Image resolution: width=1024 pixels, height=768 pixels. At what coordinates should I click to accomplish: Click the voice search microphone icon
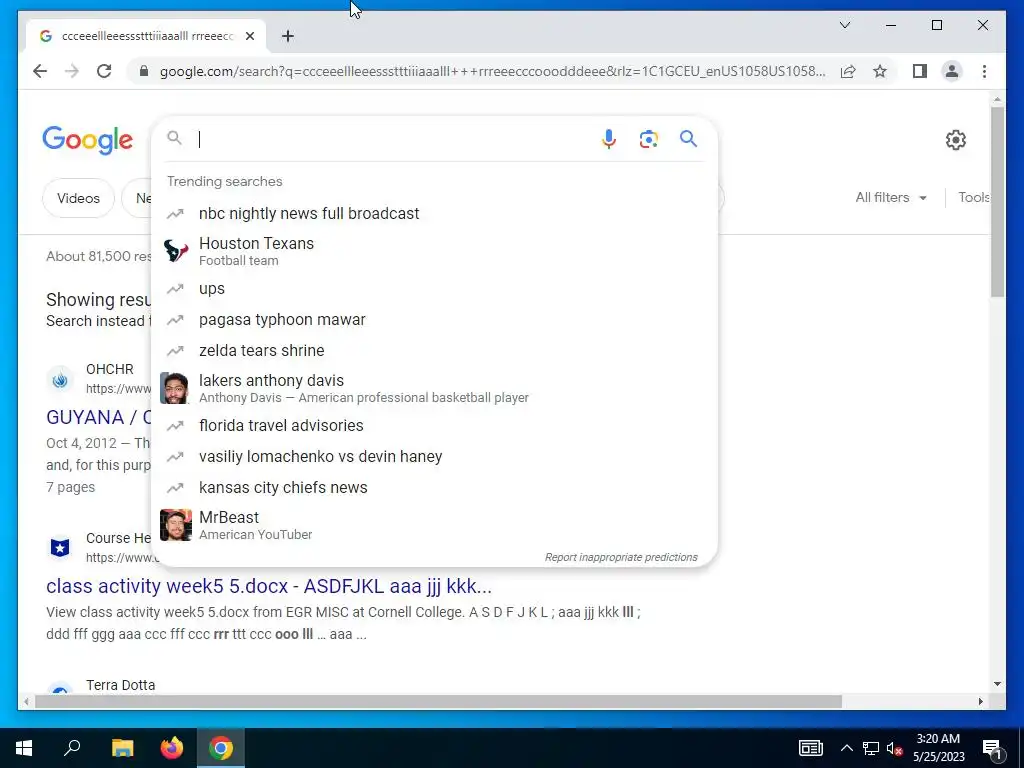tap(609, 139)
